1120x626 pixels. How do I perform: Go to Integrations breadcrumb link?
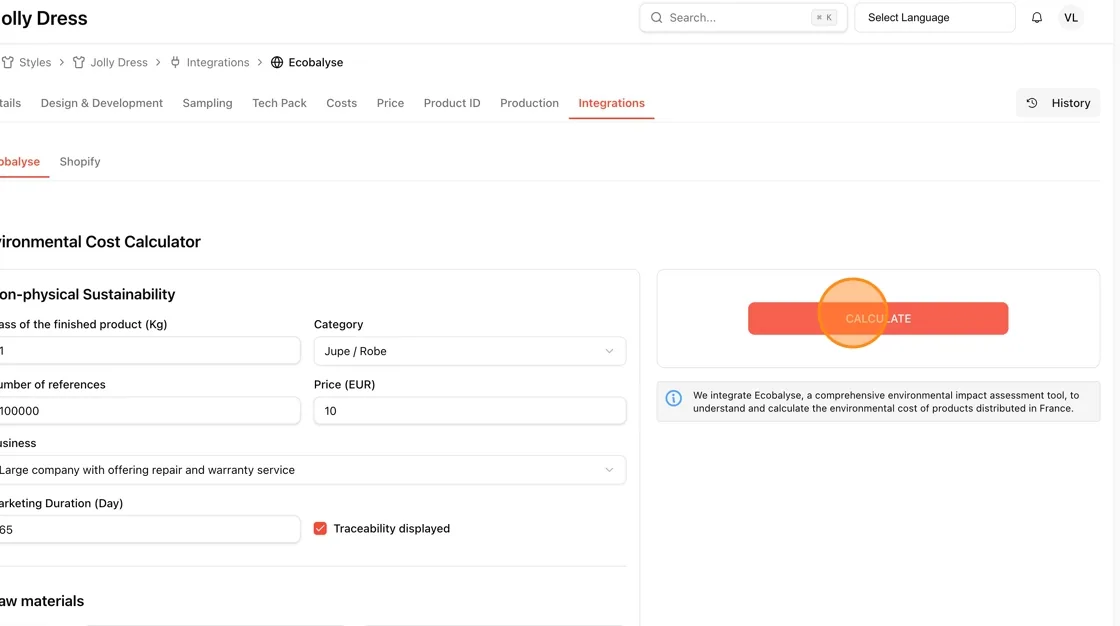pyautogui.click(x=218, y=62)
